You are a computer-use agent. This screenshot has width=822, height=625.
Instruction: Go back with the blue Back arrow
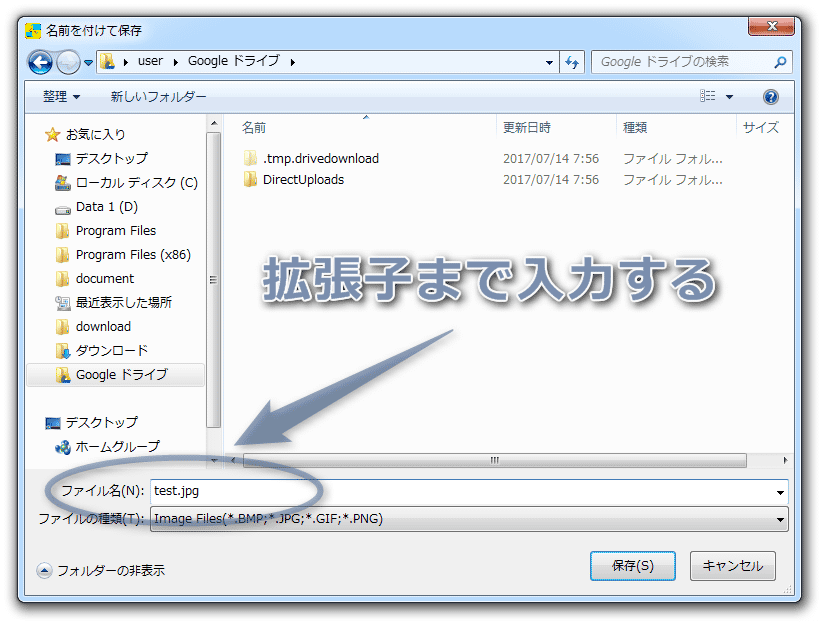pos(40,62)
